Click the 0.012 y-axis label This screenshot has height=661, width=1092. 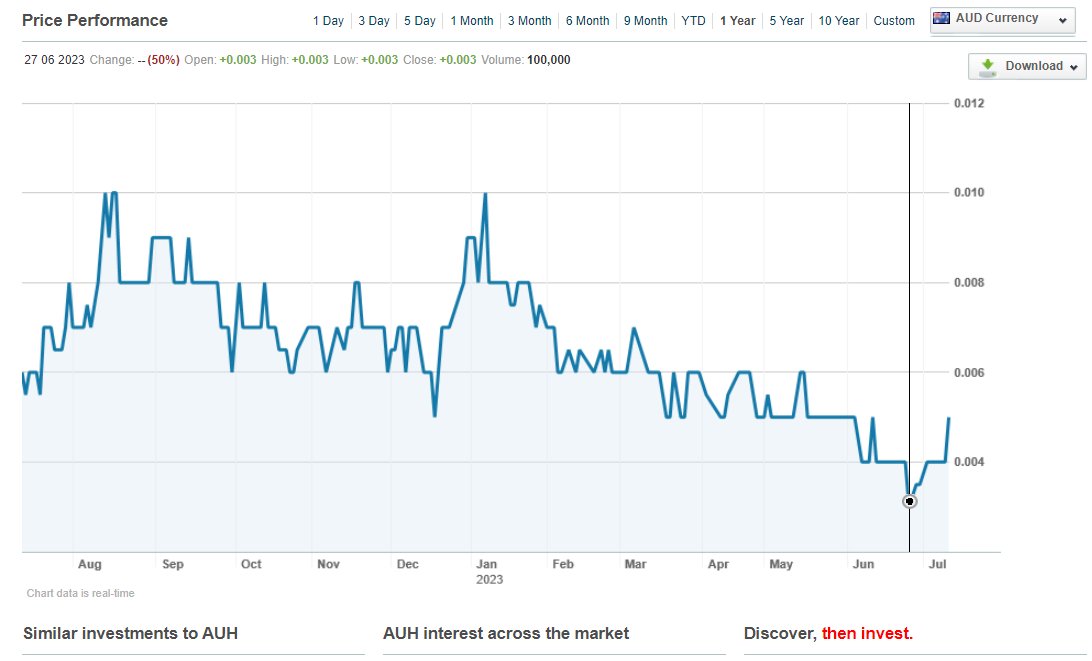click(x=969, y=103)
